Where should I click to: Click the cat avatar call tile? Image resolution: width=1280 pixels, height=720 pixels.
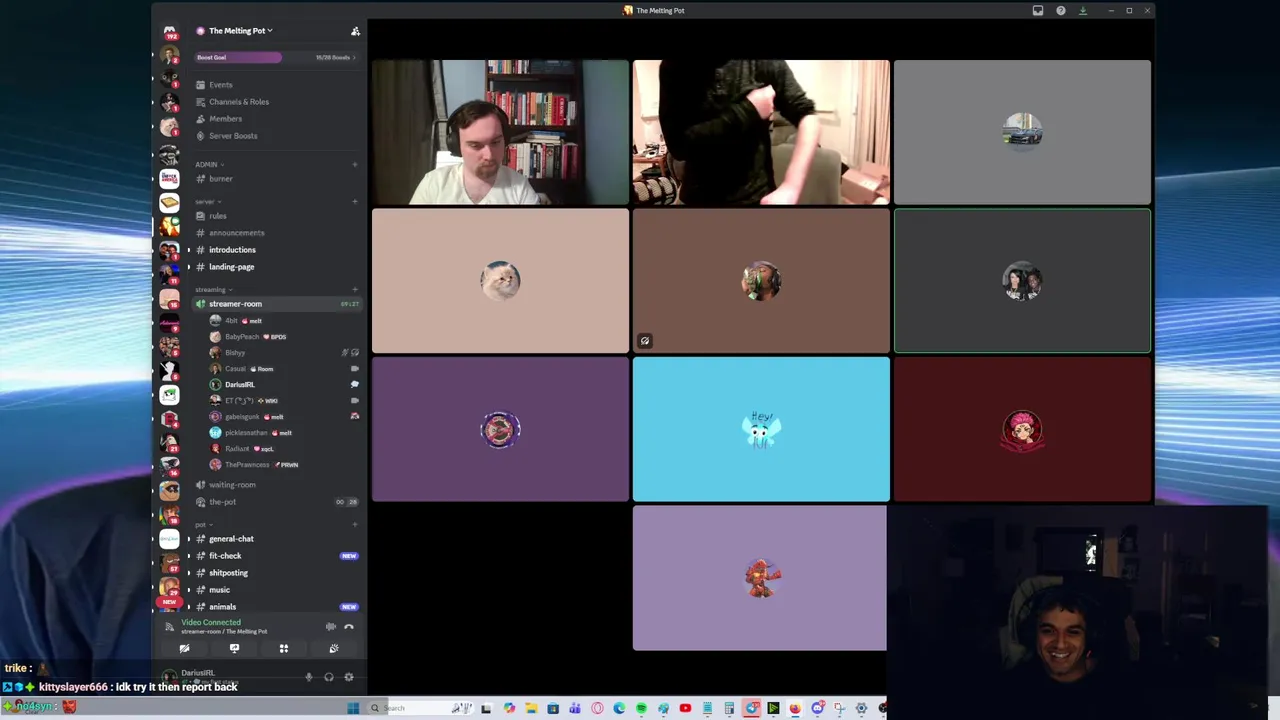tap(500, 281)
